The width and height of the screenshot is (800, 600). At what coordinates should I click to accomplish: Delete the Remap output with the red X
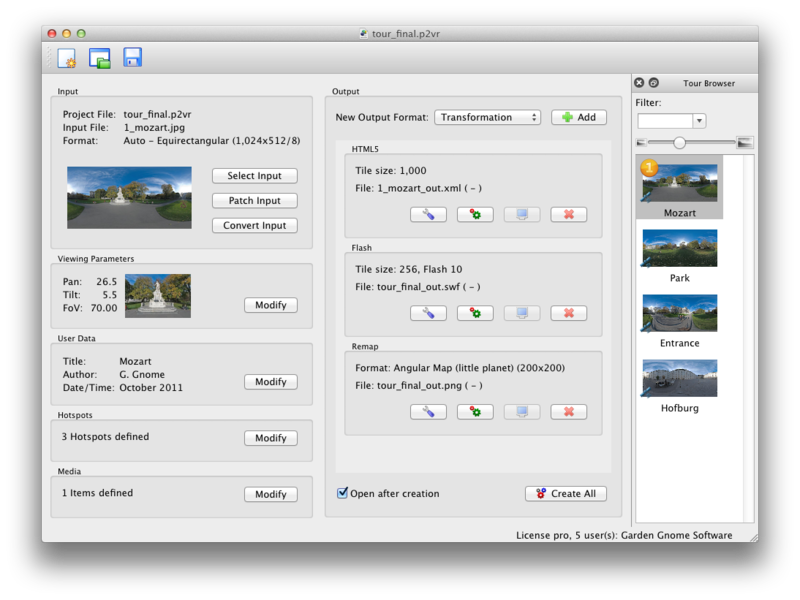(x=568, y=412)
